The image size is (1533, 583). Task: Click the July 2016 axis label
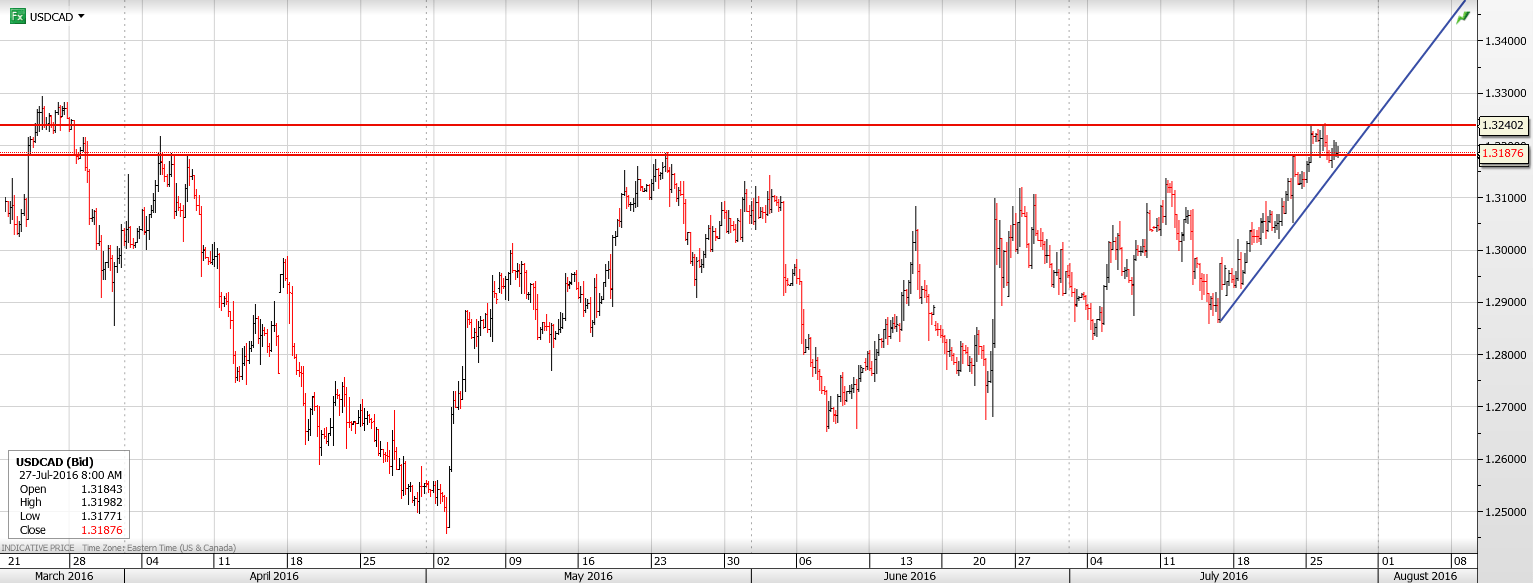(1224, 576)
